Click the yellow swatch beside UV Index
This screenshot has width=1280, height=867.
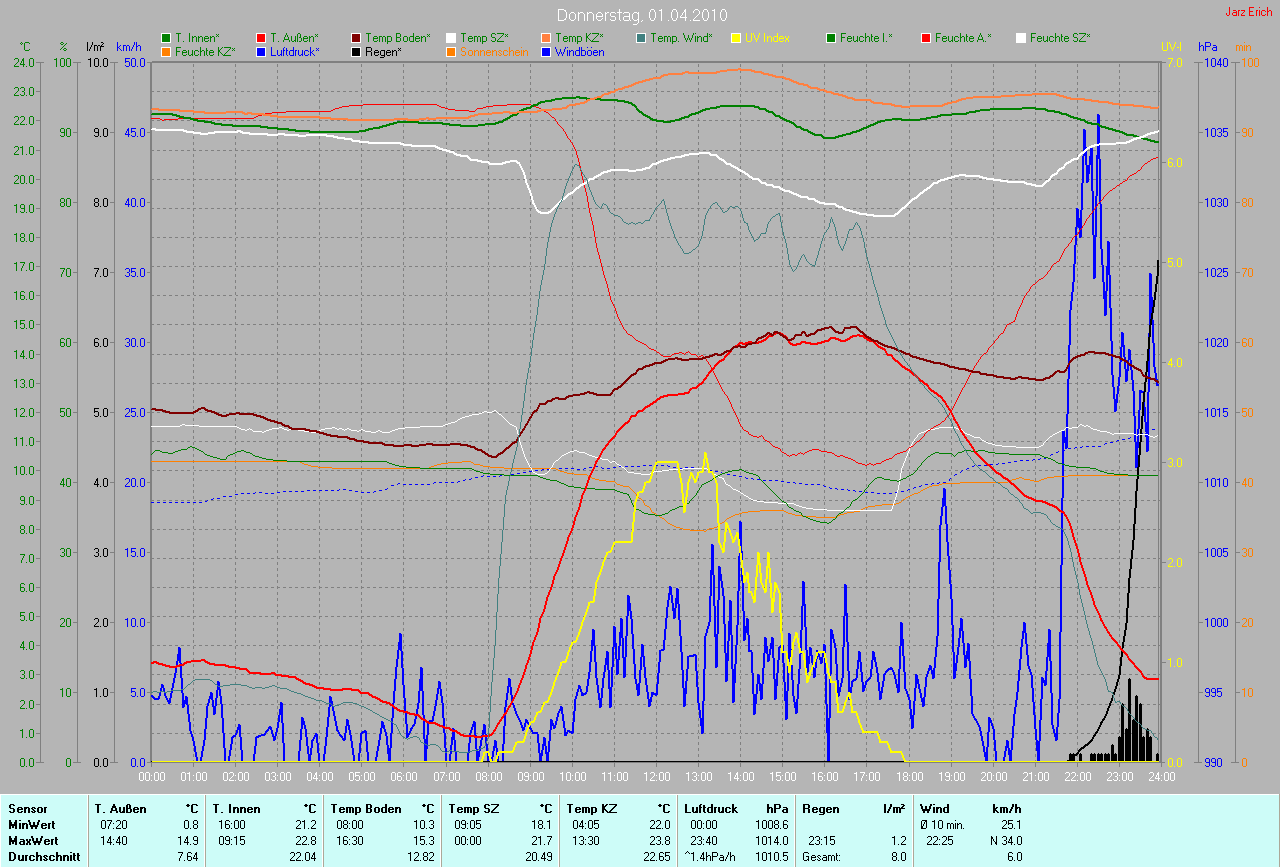point(736,38)
